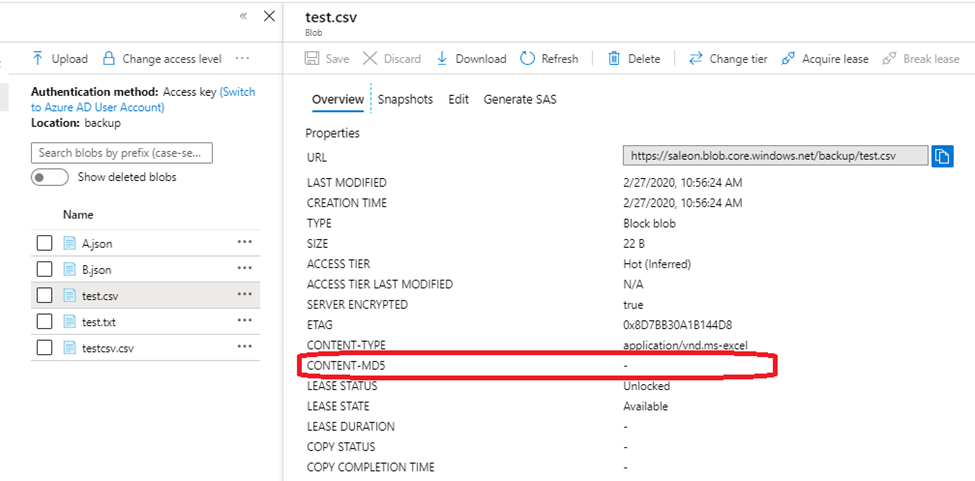Click the Change access level lock icon
This screenshot has width=975, height=481.
pyautogui.click(x=109, y=59)
